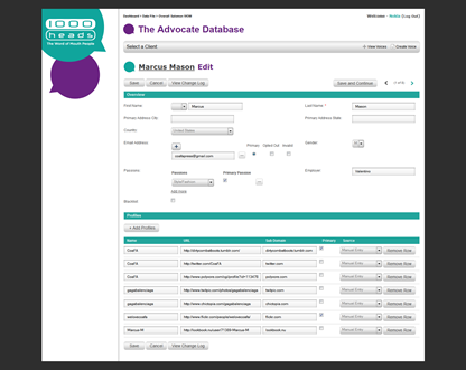Viewport: 467px width, 371px height.
Task: Remove the tumblr.com profile row
Action: coord(399,251)
